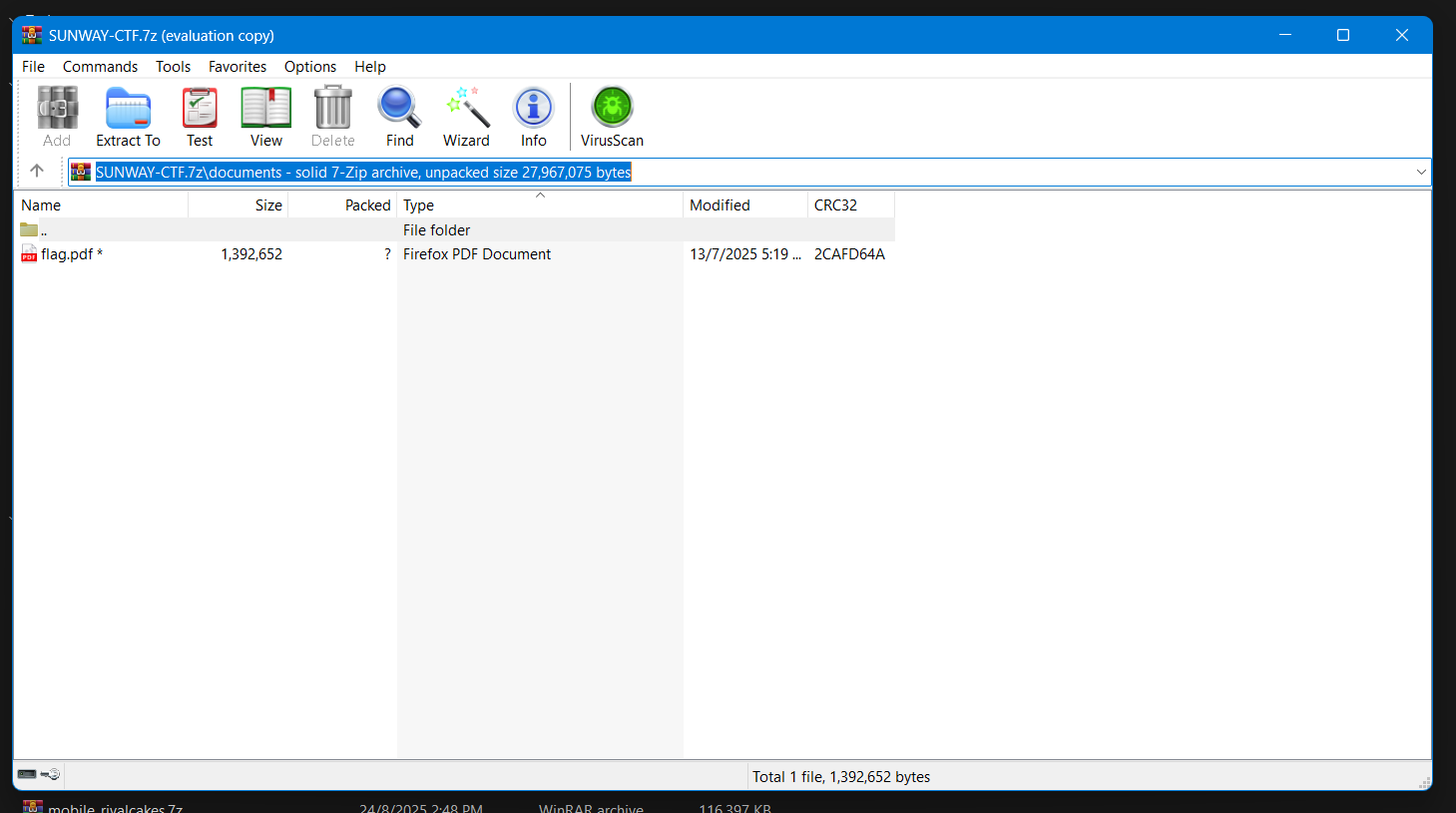Image resolution: width=1456 pixels, height=813 pixels.
Task: Click the Firefox PDF Document type cell
Action: [477, 253]
